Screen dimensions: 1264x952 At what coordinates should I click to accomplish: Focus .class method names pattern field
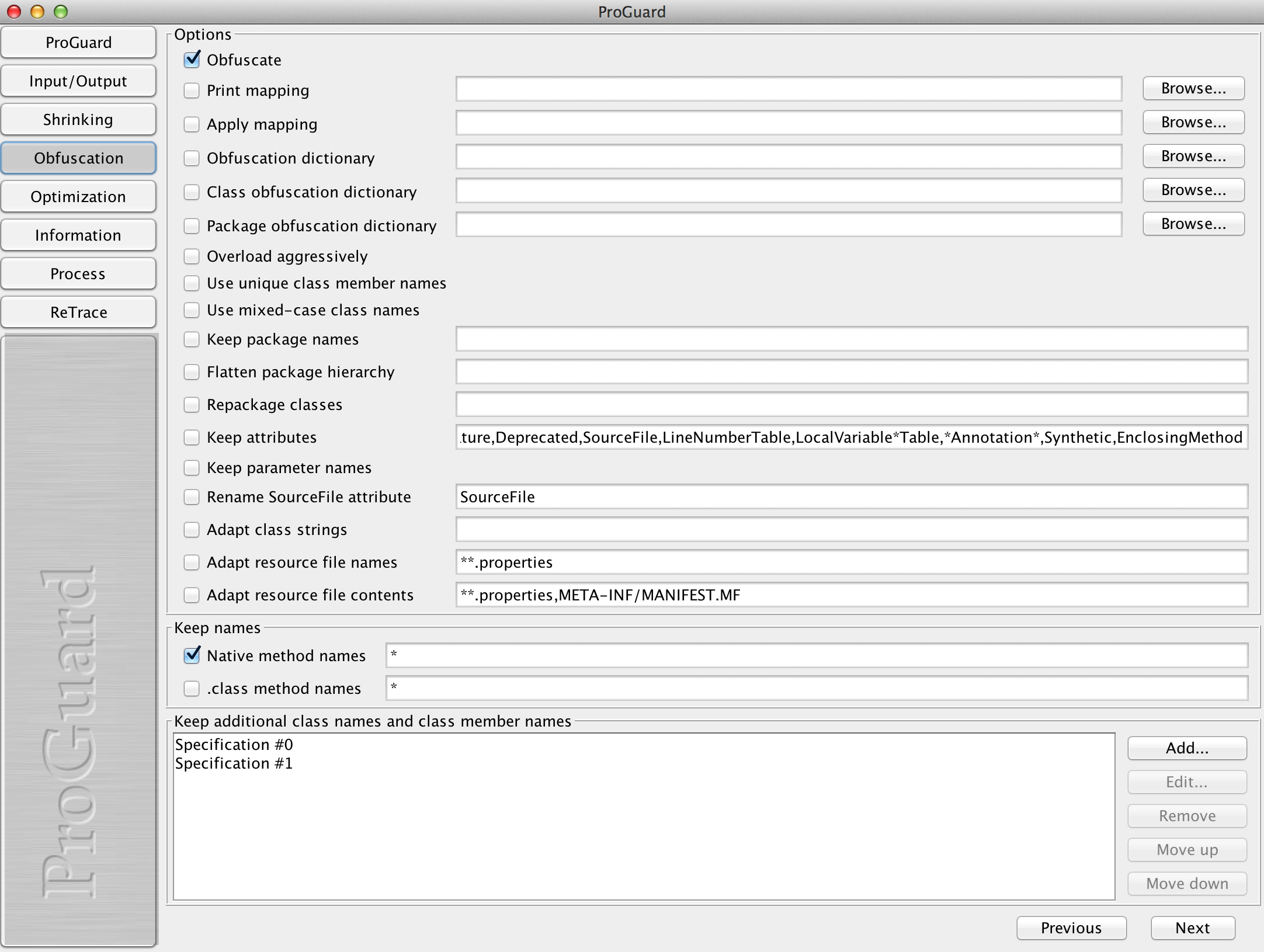click(x=817, y=688)
